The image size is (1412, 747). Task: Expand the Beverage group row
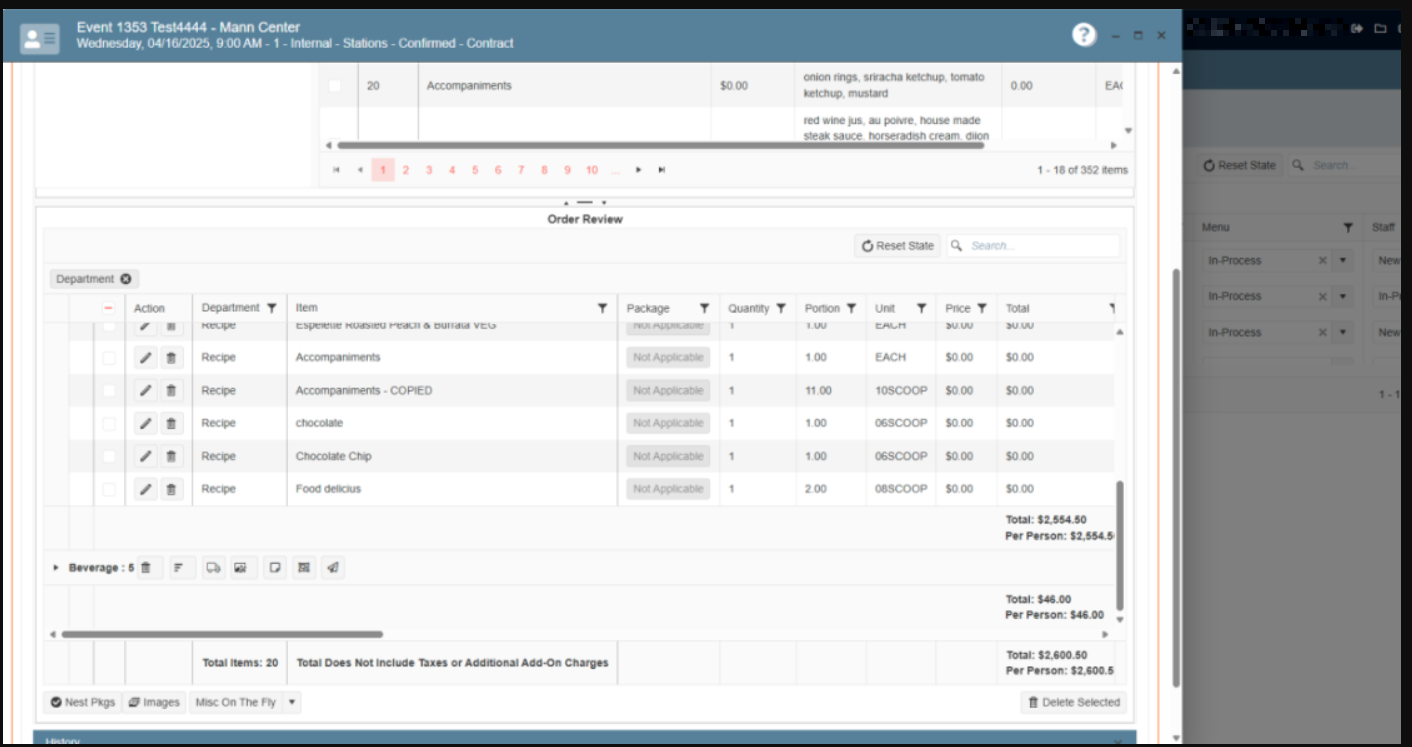56,568
